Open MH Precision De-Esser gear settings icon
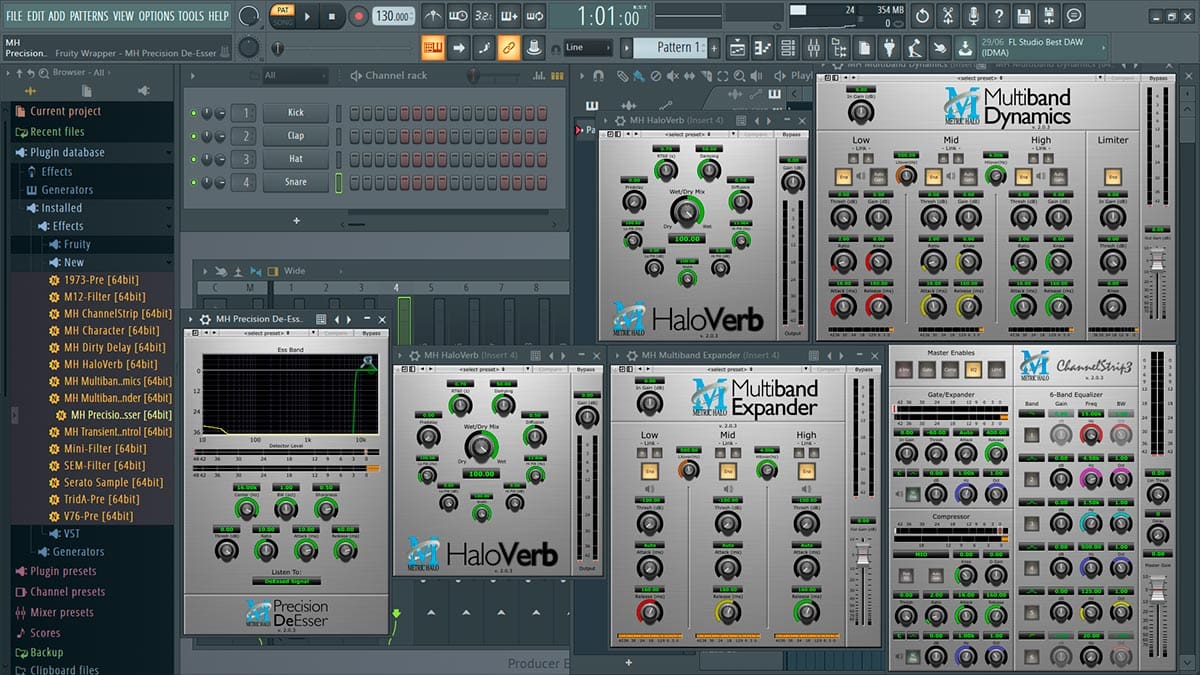This screenshot has height=675, width=1200. (205, 319)
